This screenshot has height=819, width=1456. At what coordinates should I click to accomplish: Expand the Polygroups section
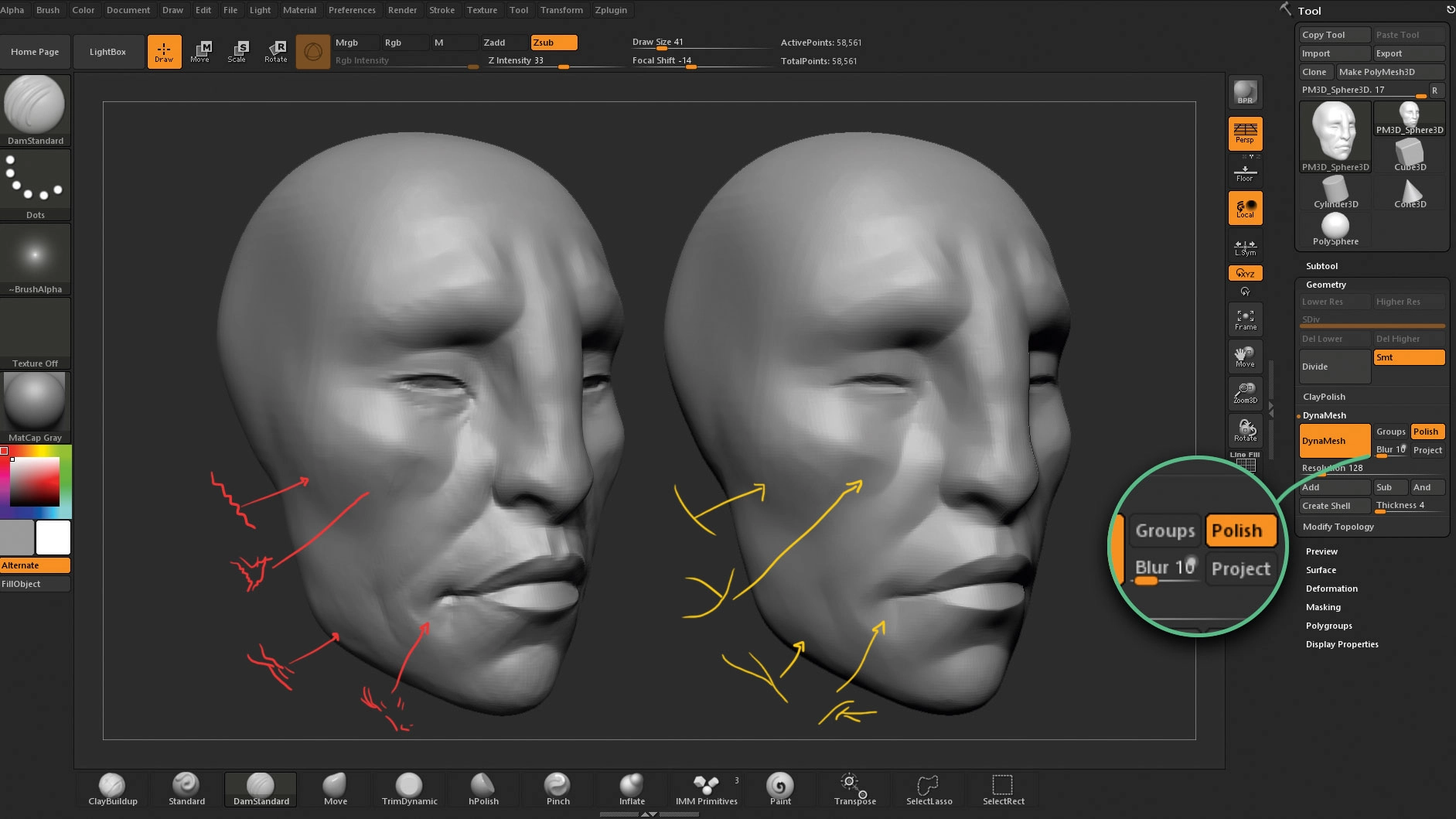tap(1328, 626)
